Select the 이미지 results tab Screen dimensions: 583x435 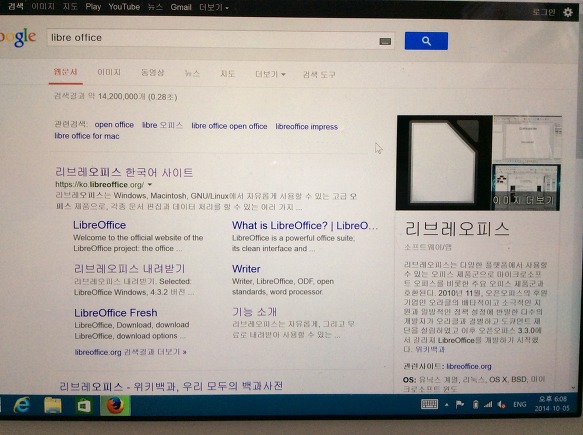click(109, 72)
